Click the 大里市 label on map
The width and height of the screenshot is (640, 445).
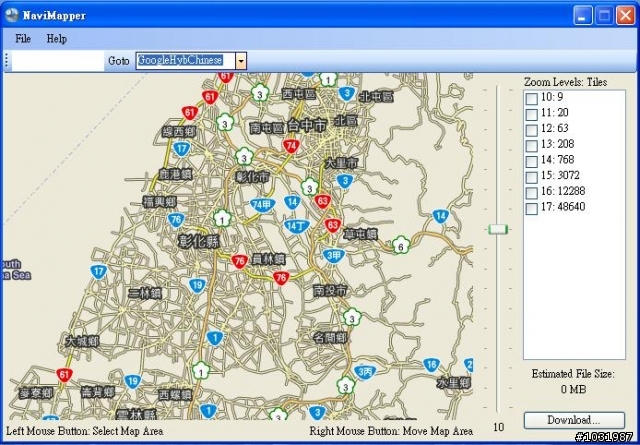(x=341, y=163)
